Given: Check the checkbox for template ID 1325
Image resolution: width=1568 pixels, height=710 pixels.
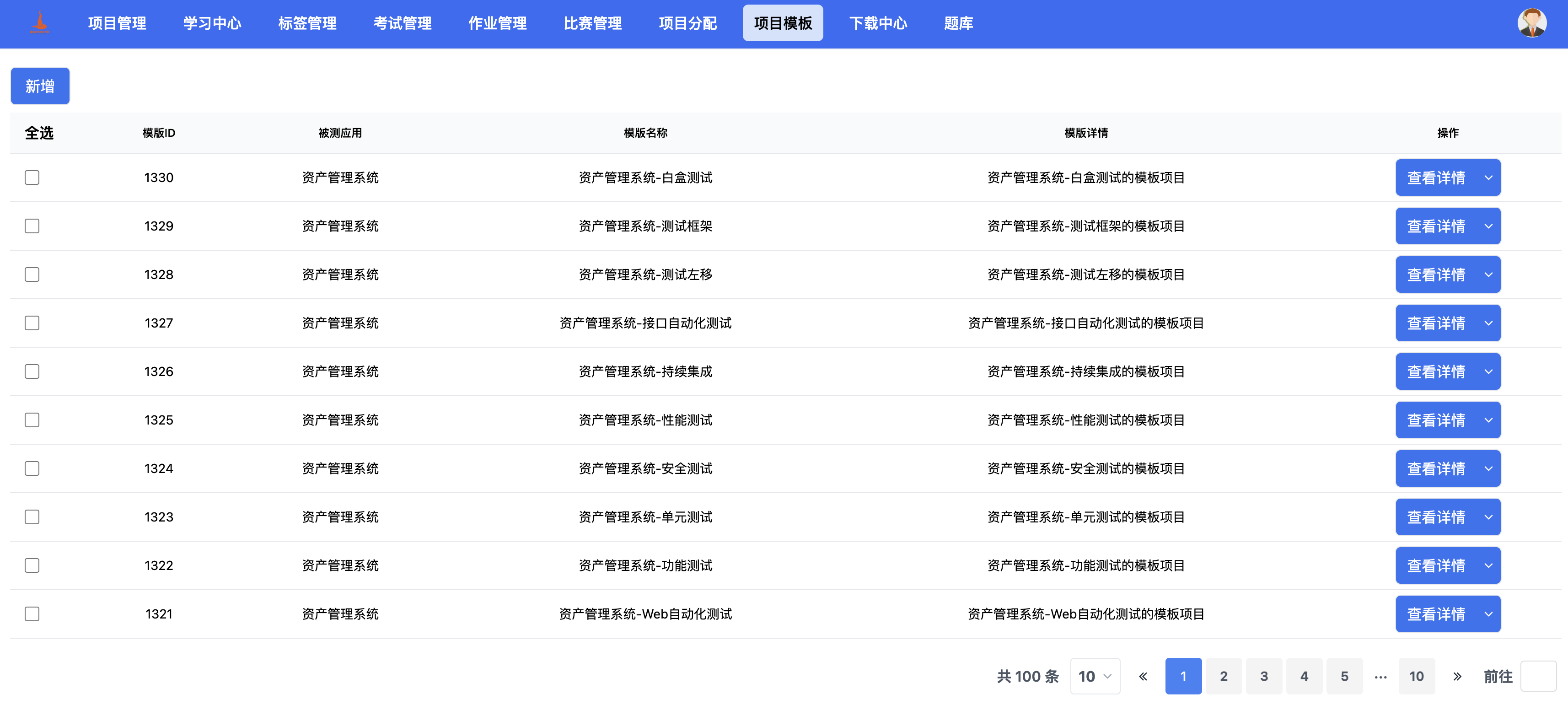Looking at the screenshot, I should coord(32,420).
